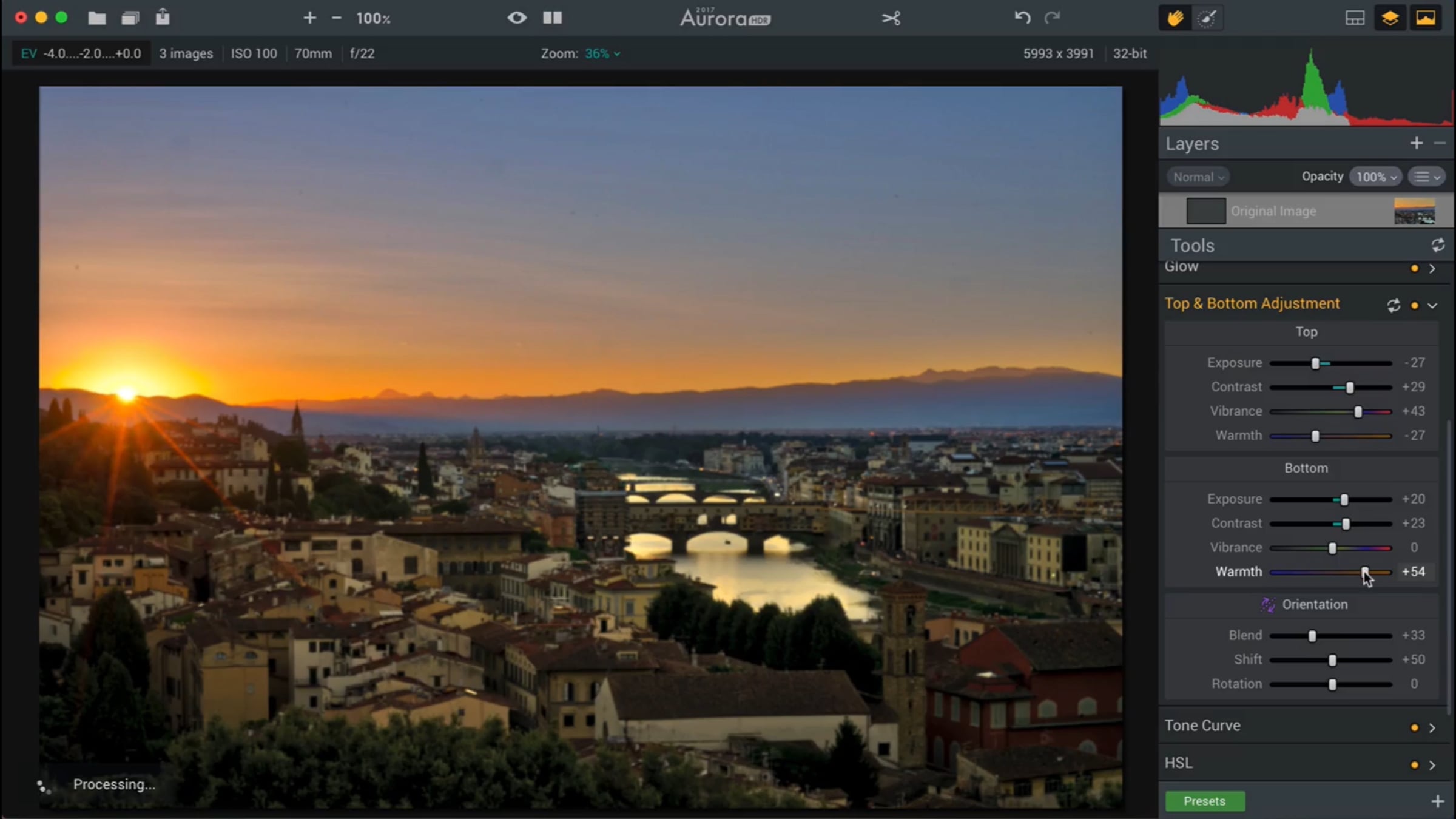Collapse the Top & Bottom Adjustment section
This screenshot has height=819, width=1456.
(1432, 306)
